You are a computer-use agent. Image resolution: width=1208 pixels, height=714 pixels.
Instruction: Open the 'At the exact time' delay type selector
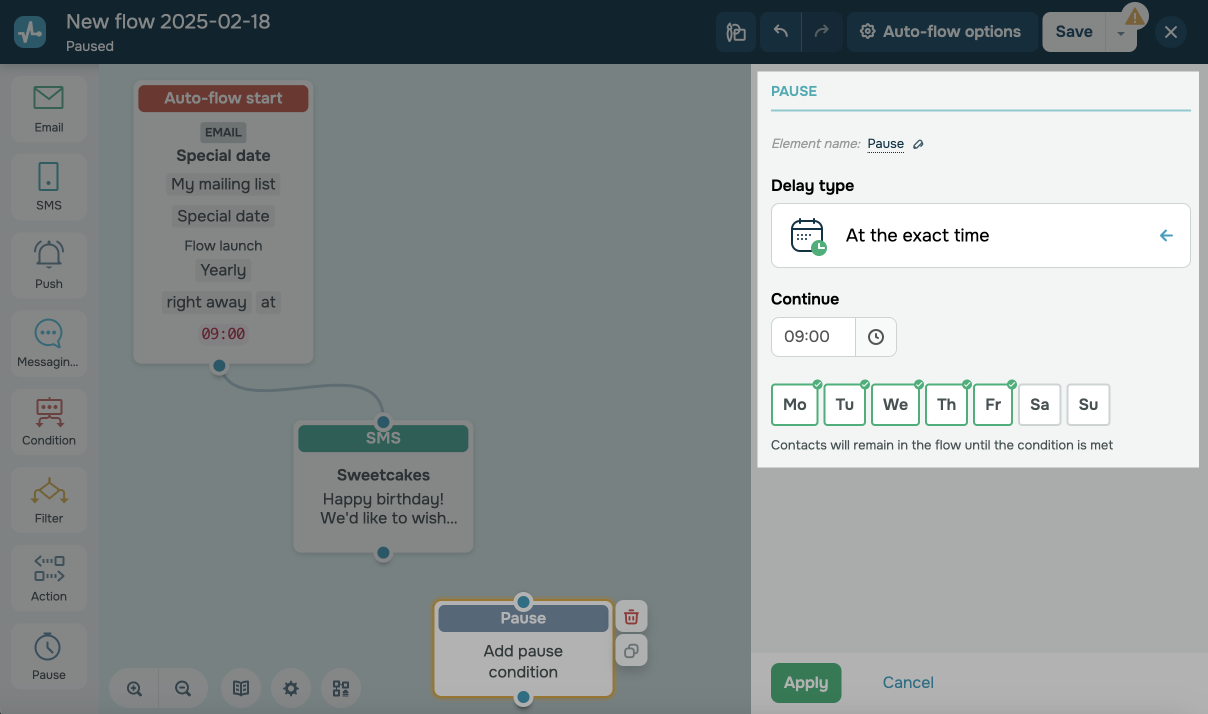tap(980, 236)
